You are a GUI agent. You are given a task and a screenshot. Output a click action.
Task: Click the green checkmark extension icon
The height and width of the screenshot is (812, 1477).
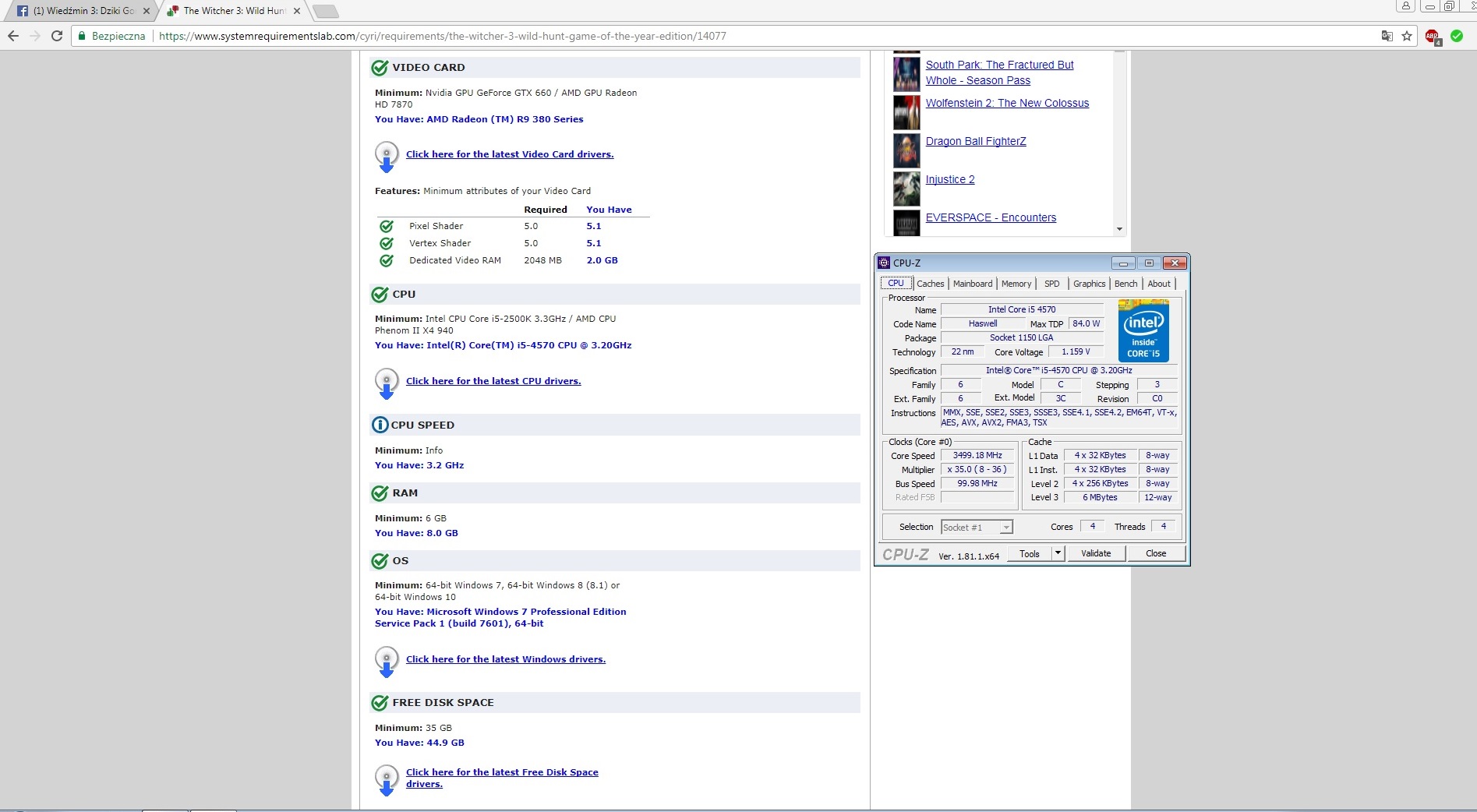click(1457, 36)
